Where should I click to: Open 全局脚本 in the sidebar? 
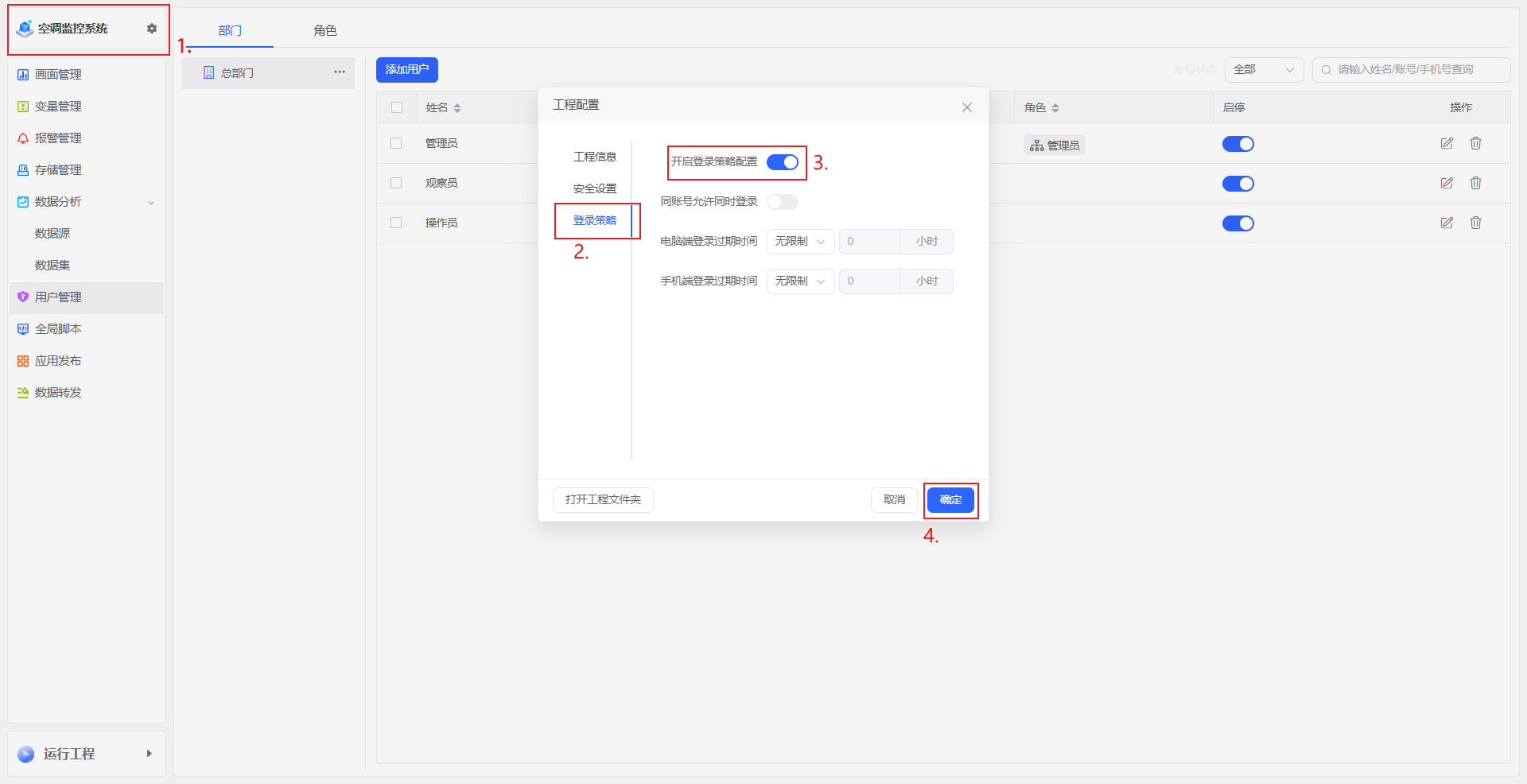(58, 329)
